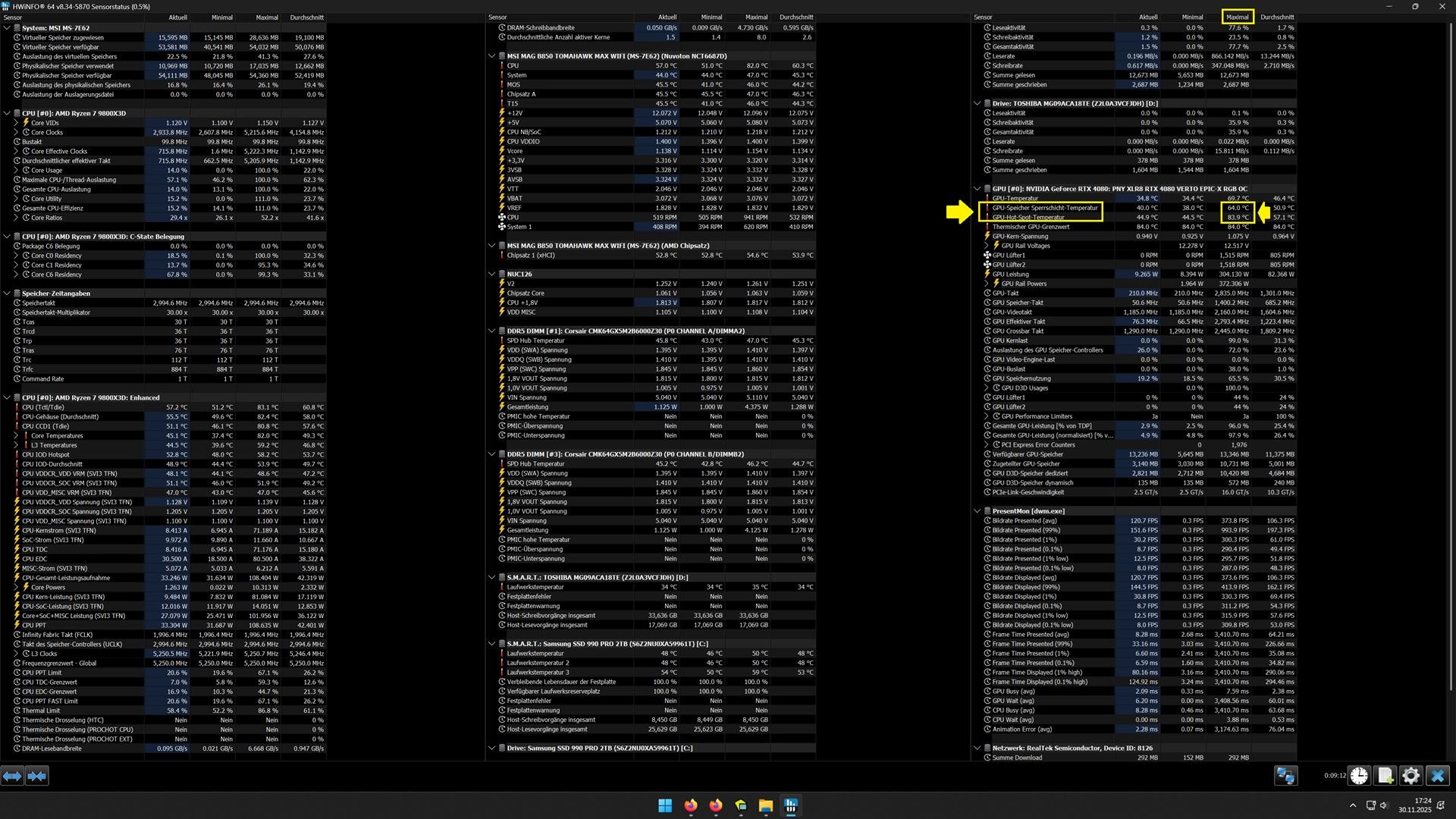Show hidden tray icons chevron
1456x819 pixels.
click(1353, 805)
